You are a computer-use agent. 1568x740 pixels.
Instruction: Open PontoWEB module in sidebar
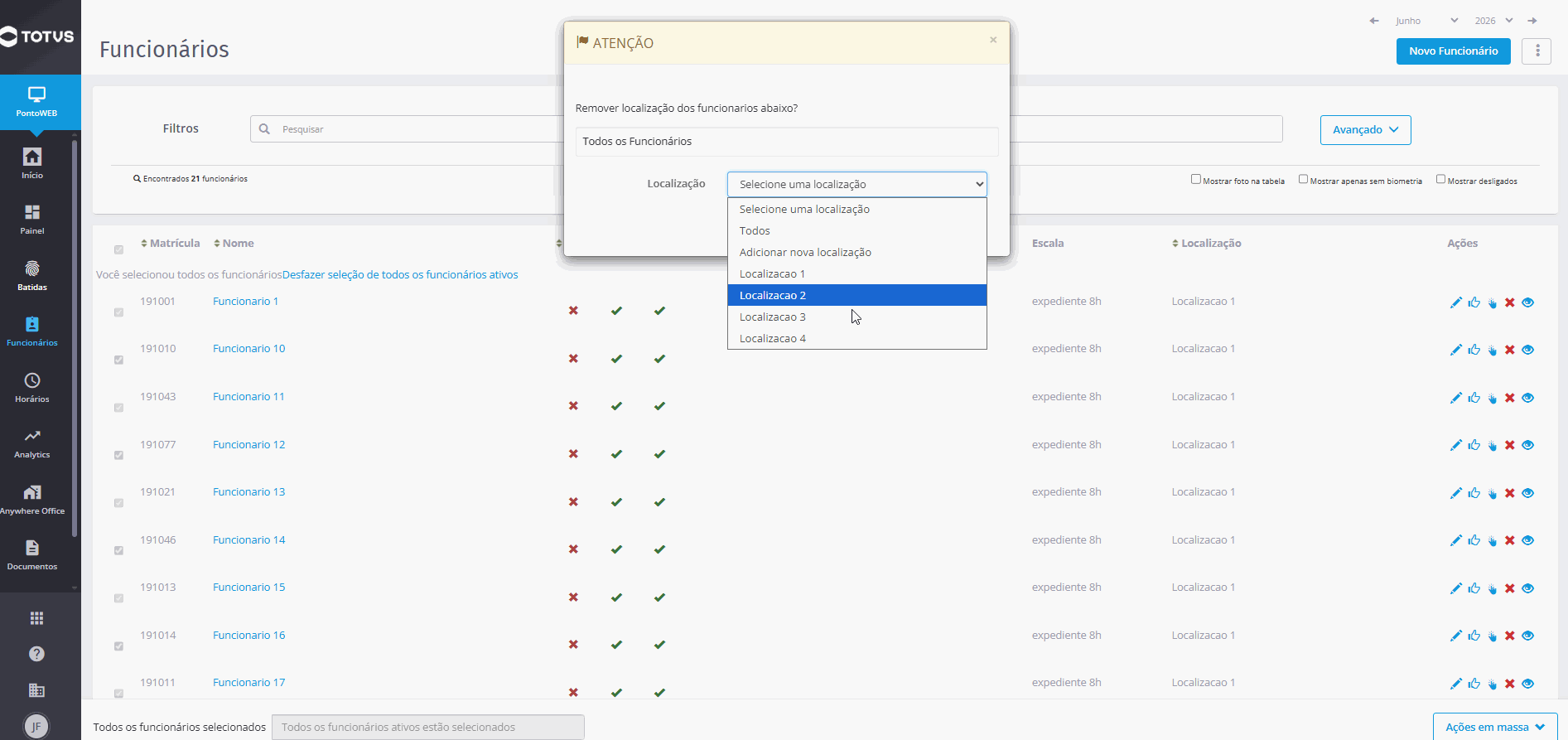tap(36, 102)
